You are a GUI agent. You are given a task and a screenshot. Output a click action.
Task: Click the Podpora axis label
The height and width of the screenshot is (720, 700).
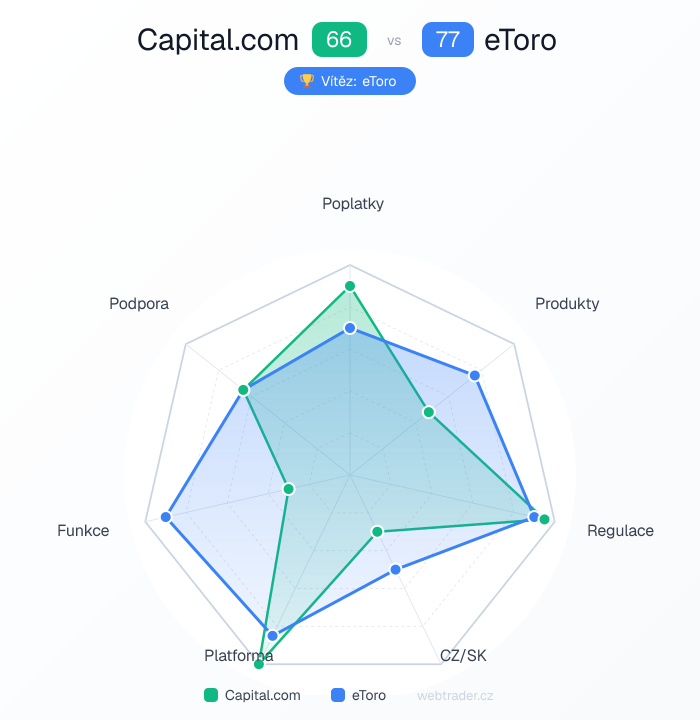coord(139,304)
